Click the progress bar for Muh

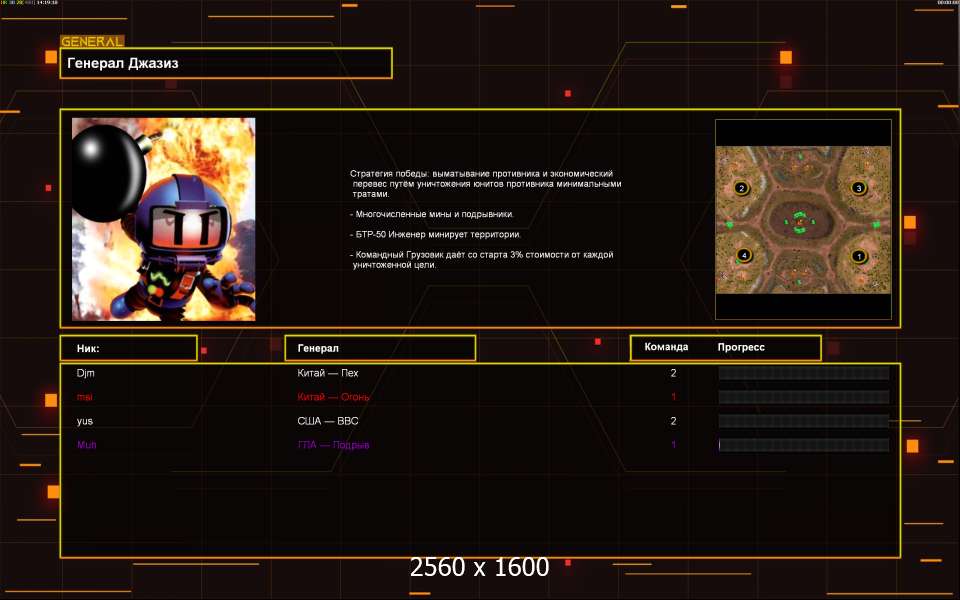click(x=804, y=445)
